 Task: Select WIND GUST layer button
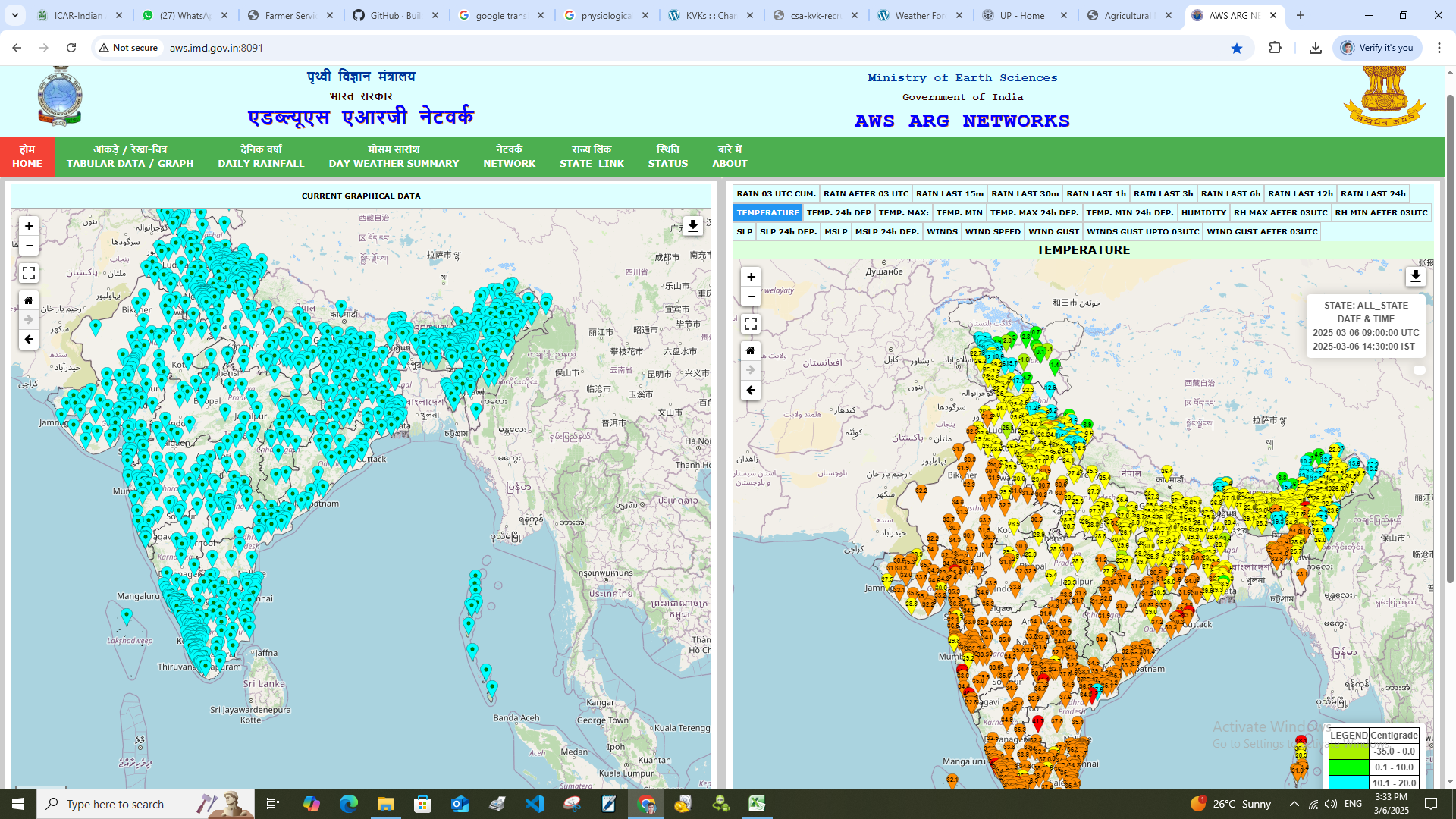point(1054,232)
